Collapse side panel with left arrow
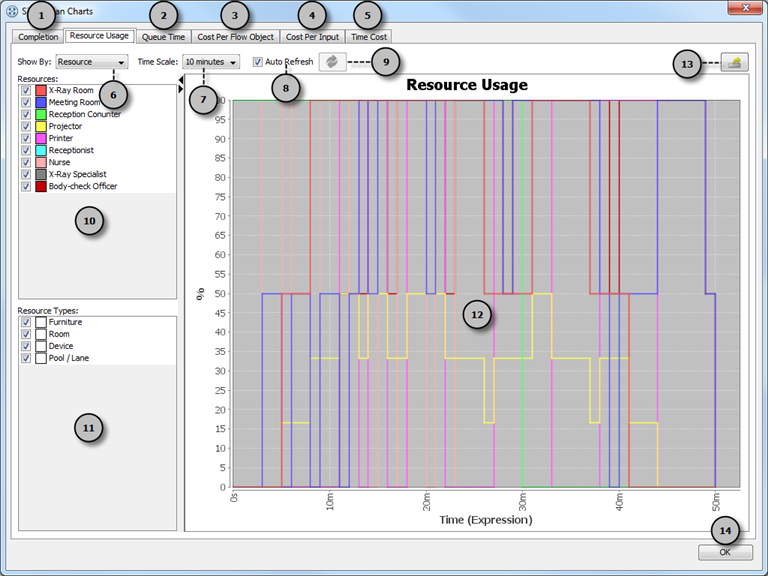The height and width of the screenshot is (576, 768). tap(181, 79)
